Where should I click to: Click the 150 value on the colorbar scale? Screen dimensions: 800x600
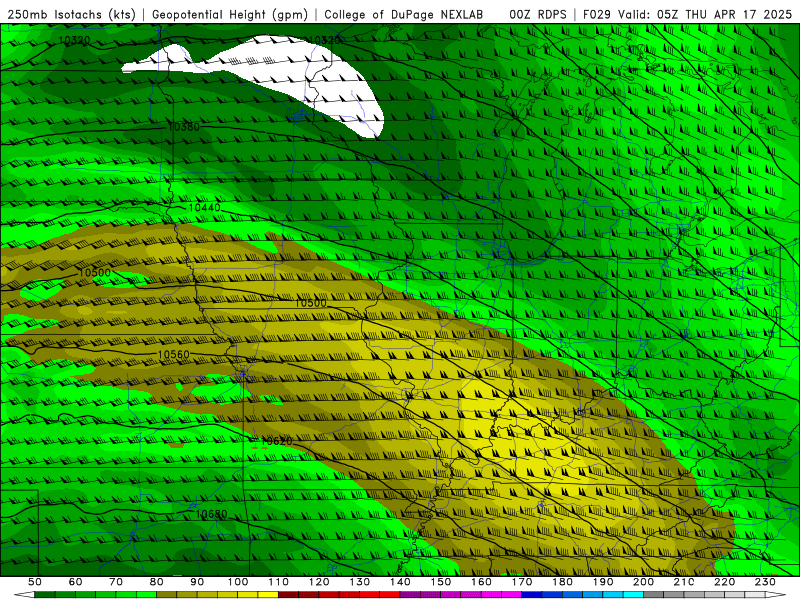pyautogui.click(x=441, y=582)
